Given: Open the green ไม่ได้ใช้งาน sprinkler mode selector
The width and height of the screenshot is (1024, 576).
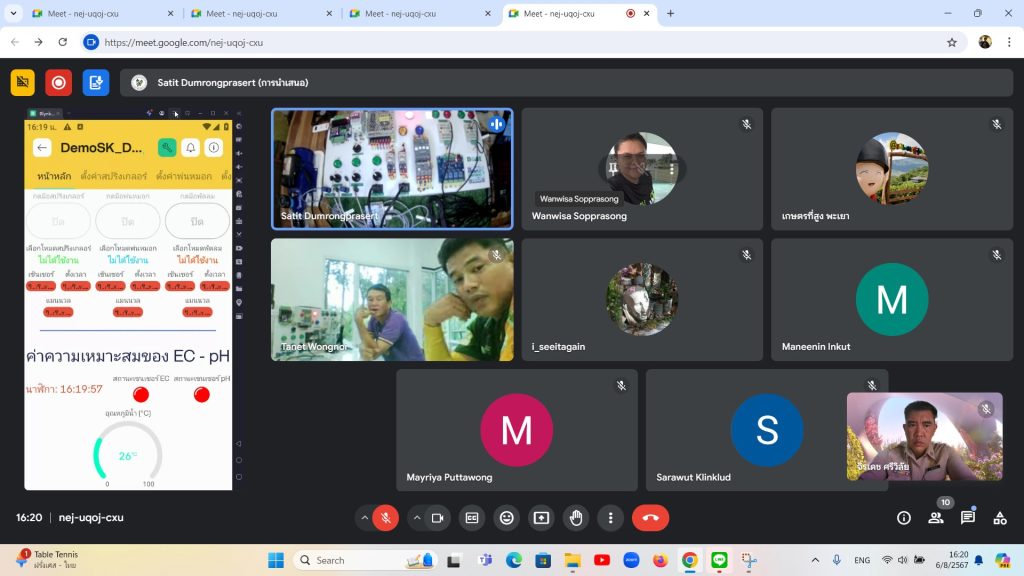Looking at the screenshot, I should (58, 260).
